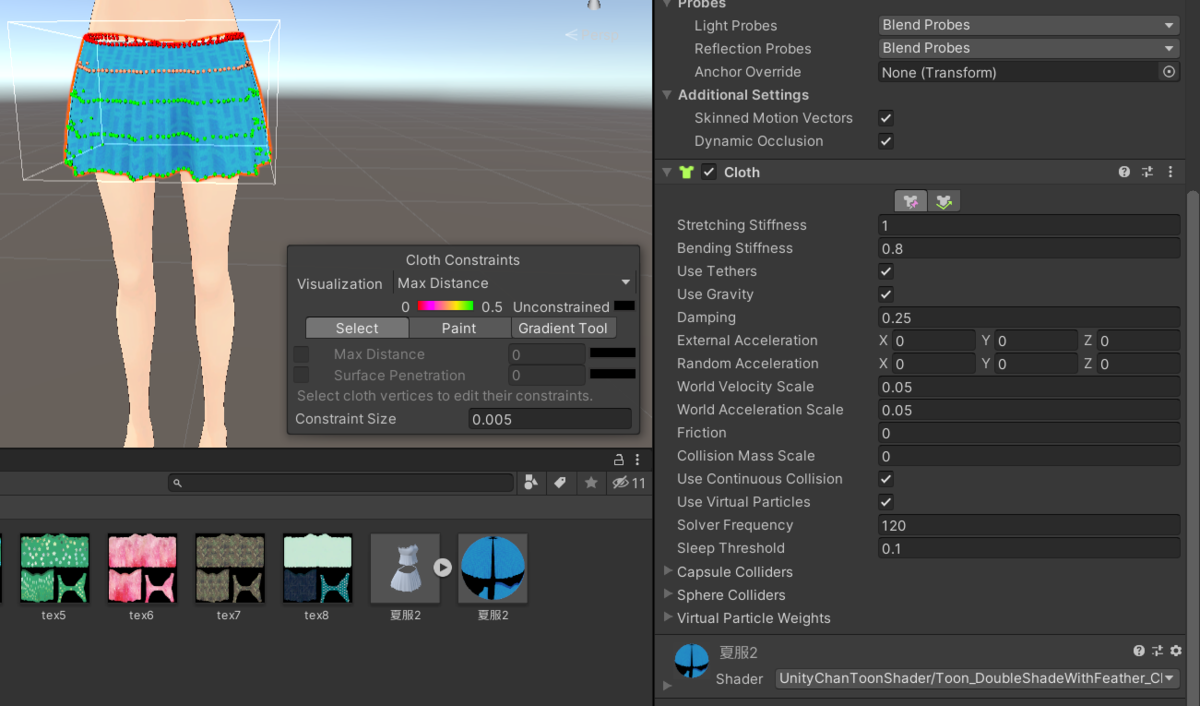The height and width of the screenshot is (706, 1200).
Task: Open the 夏服2 material presets icon
Action: point(1157,651)
